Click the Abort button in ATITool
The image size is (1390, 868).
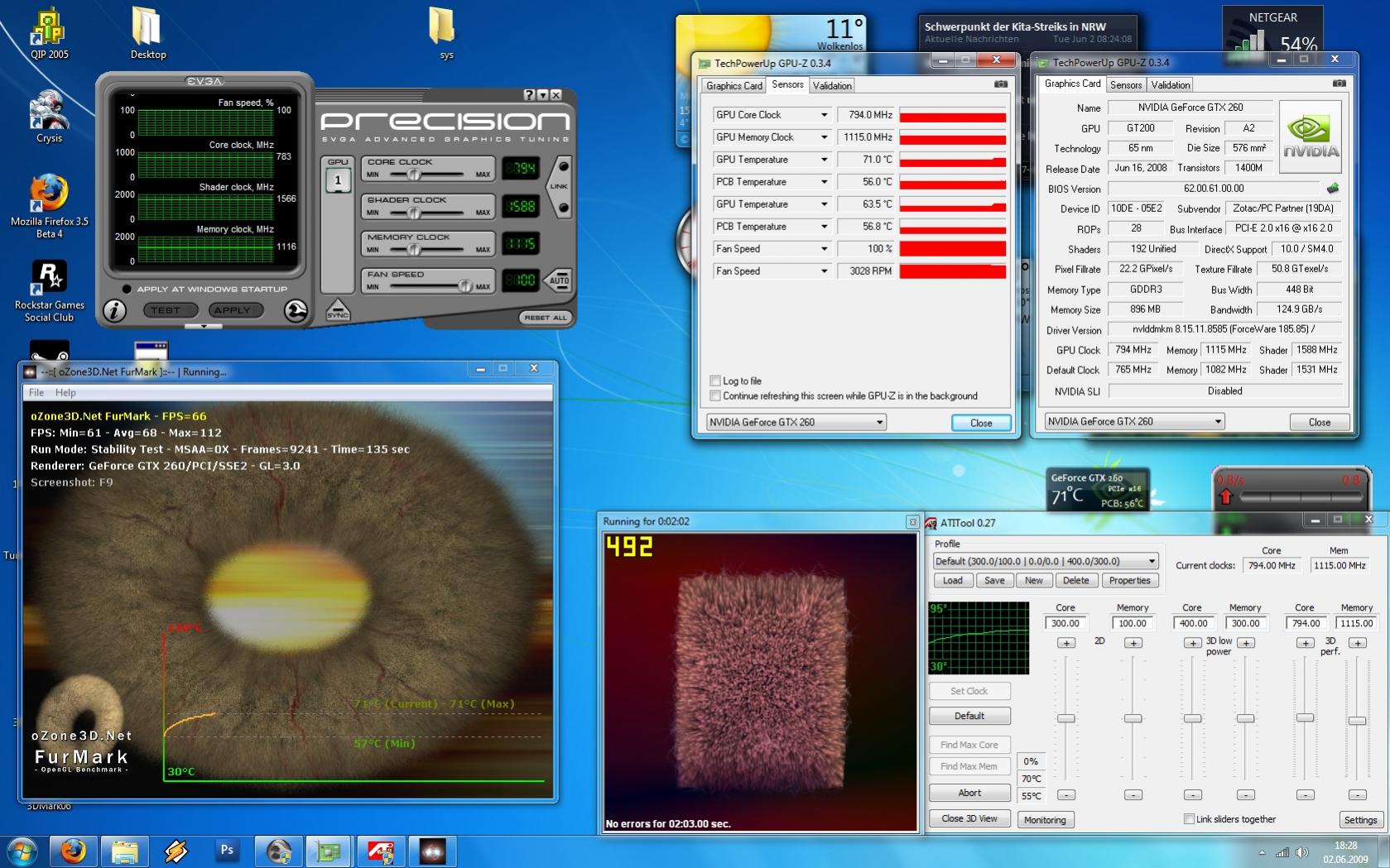tap(969, 793)
